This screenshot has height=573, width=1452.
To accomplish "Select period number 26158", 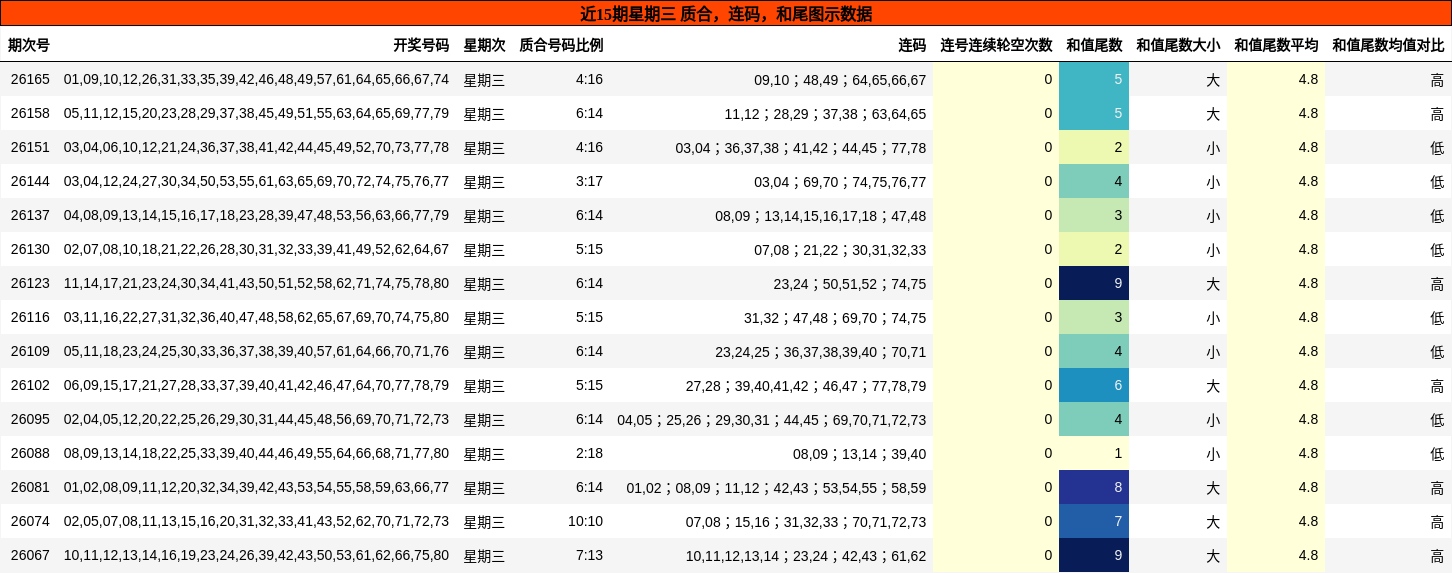I will tap(30, 113).
